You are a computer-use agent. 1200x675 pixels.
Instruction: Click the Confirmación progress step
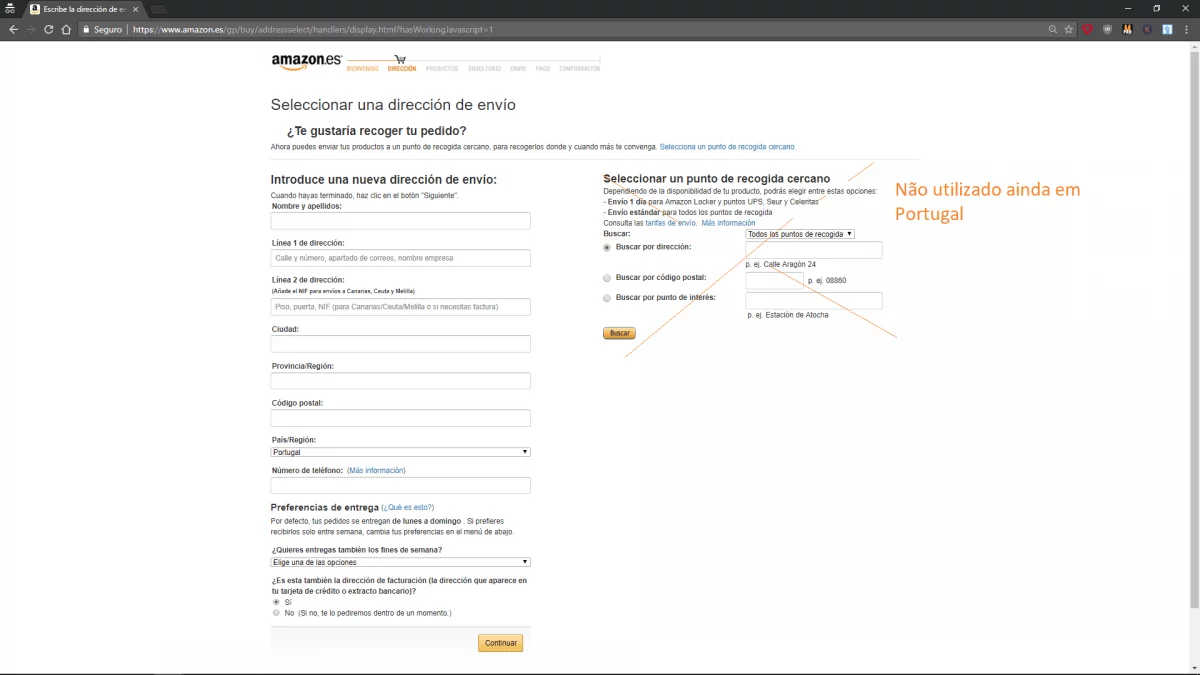coord(580,69)
